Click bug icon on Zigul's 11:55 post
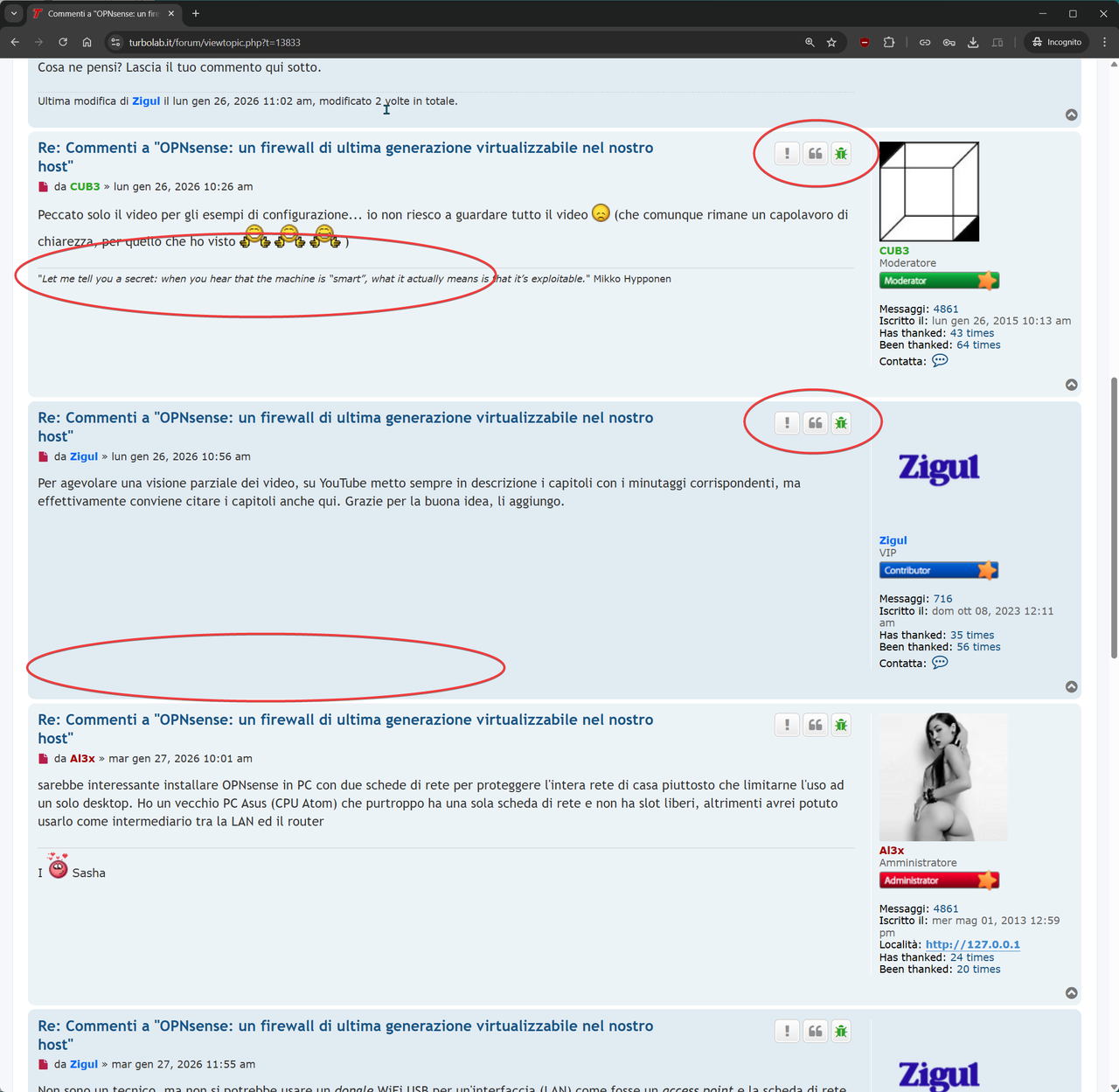Screen dimensions: 1119x1092 pos(841,1031)
